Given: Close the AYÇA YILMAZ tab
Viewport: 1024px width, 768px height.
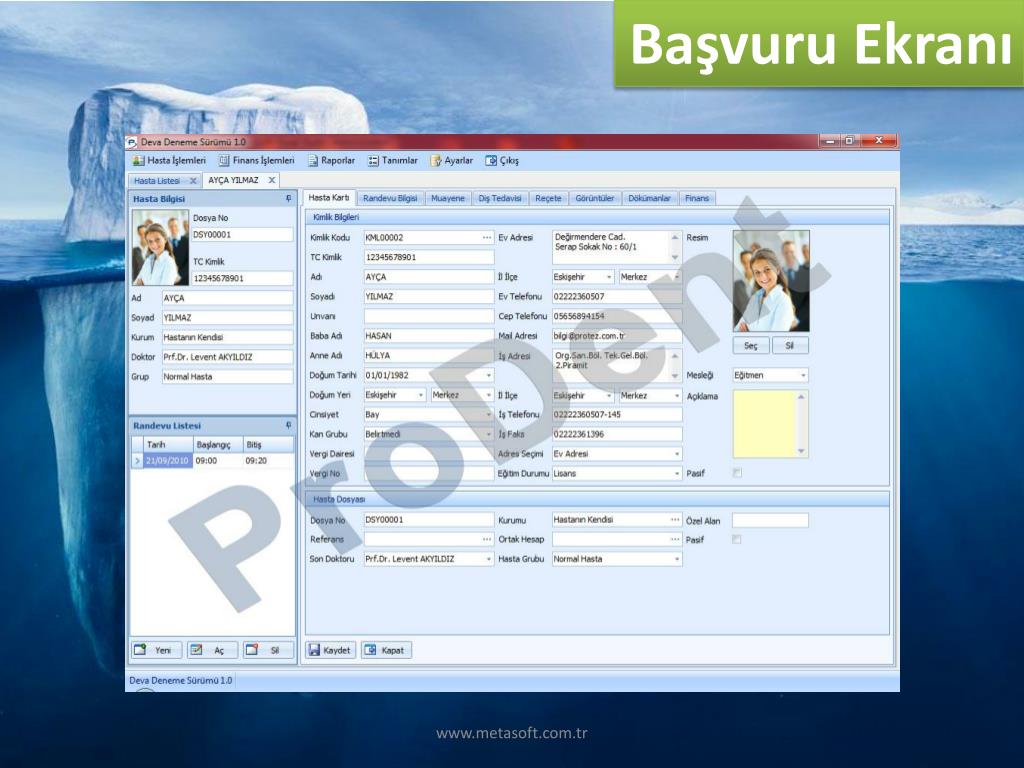Looking at the screenshot, I should click(x=272, y=180).
